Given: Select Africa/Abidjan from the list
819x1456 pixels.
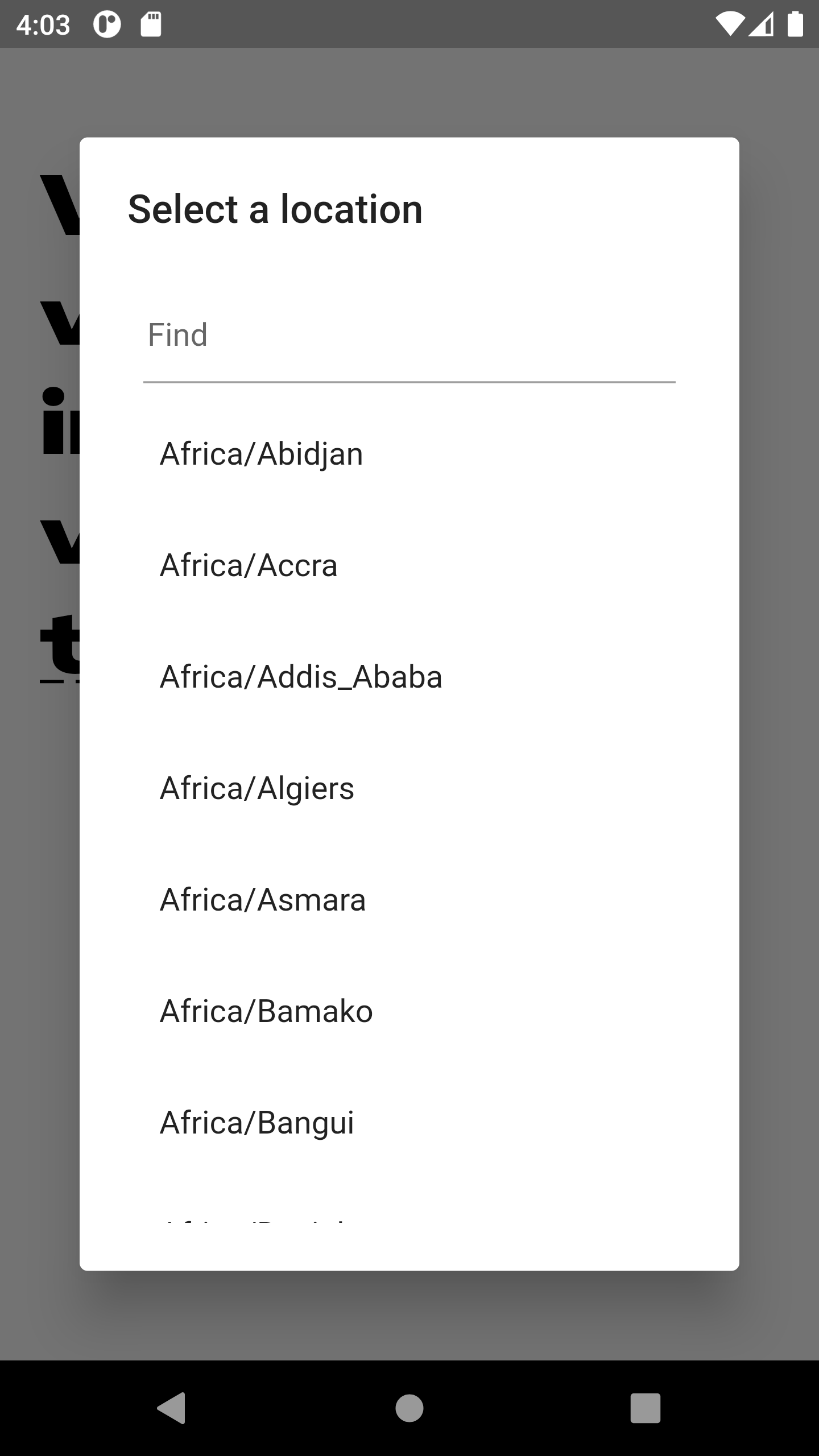Looking at the screenshot, I should click(409, 454).
